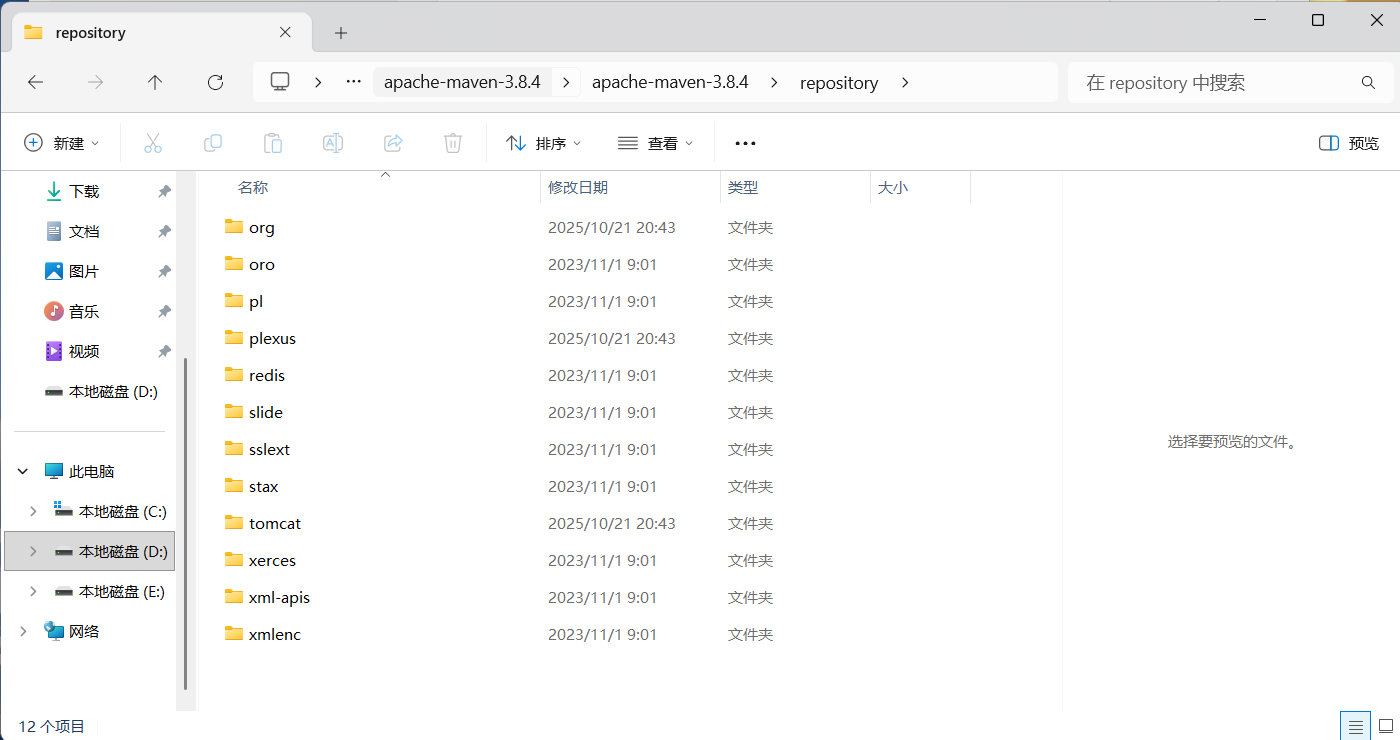Click the This PC monitor icon in address bar
Image resolution: width=1400 pixels, height=740 pixels.
tap(280, 82)
